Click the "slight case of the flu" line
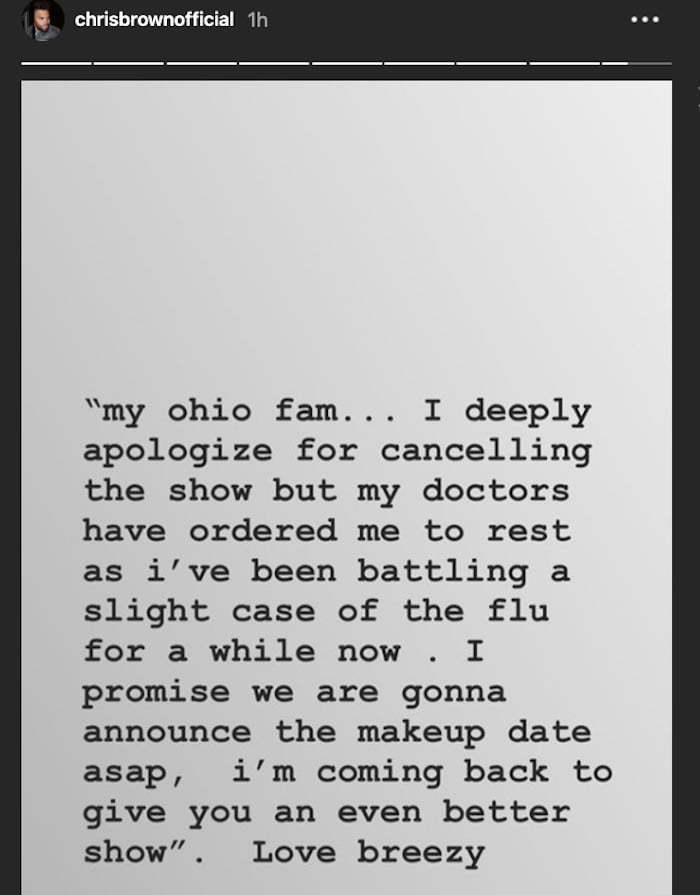This screenshot has height=895, width=700. (x=316, y=612)
